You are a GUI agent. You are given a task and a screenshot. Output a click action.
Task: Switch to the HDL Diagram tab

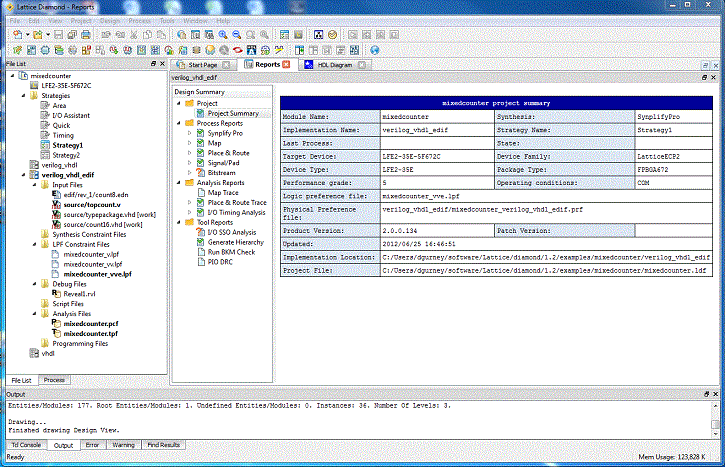pos(333,64)
